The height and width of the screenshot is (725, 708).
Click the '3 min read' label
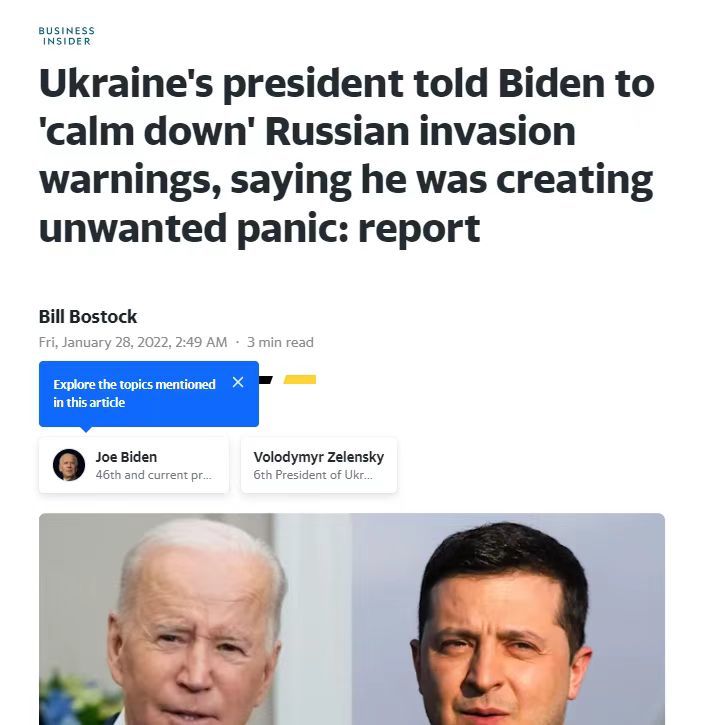coord(280,342)
